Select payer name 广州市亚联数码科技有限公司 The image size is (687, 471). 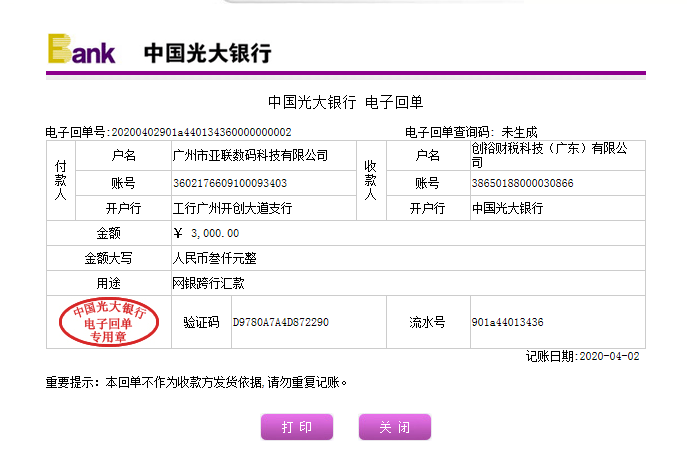(250, 155)
